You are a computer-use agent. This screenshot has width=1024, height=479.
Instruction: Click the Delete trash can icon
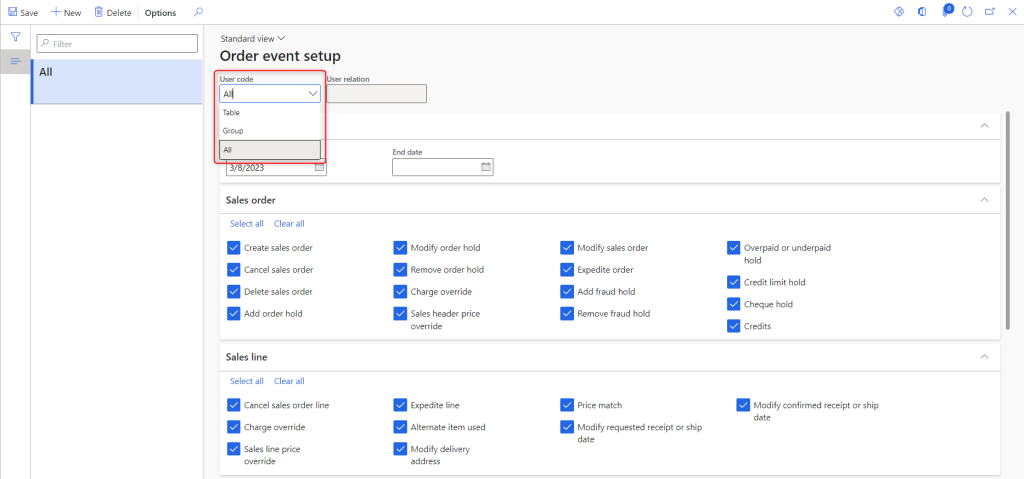(98, 13)
